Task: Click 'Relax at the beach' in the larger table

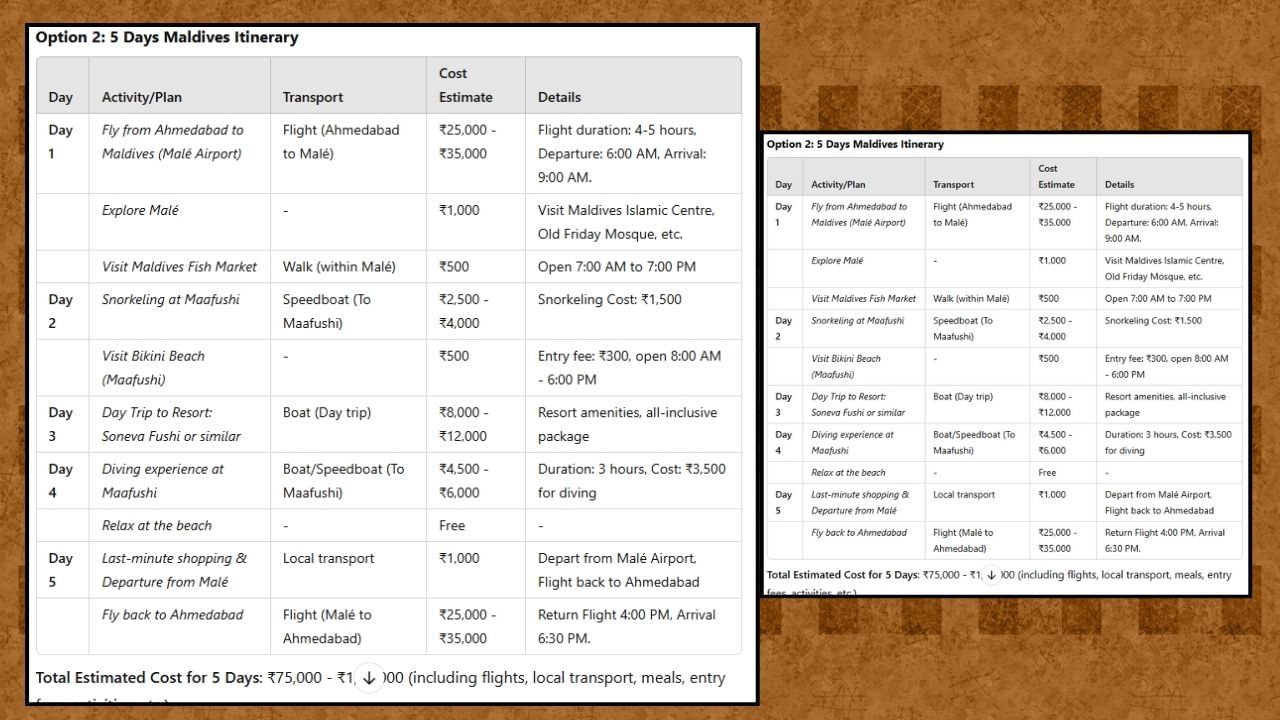Action: 157,525
